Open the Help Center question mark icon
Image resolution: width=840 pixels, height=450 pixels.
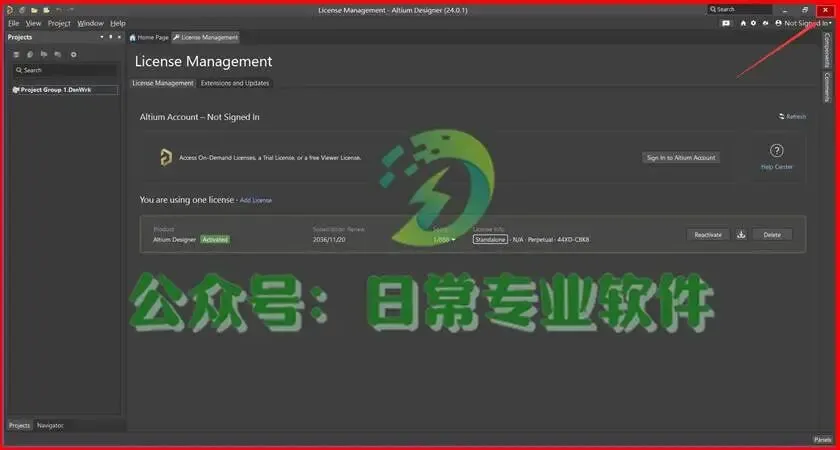[x=777, y=151]
